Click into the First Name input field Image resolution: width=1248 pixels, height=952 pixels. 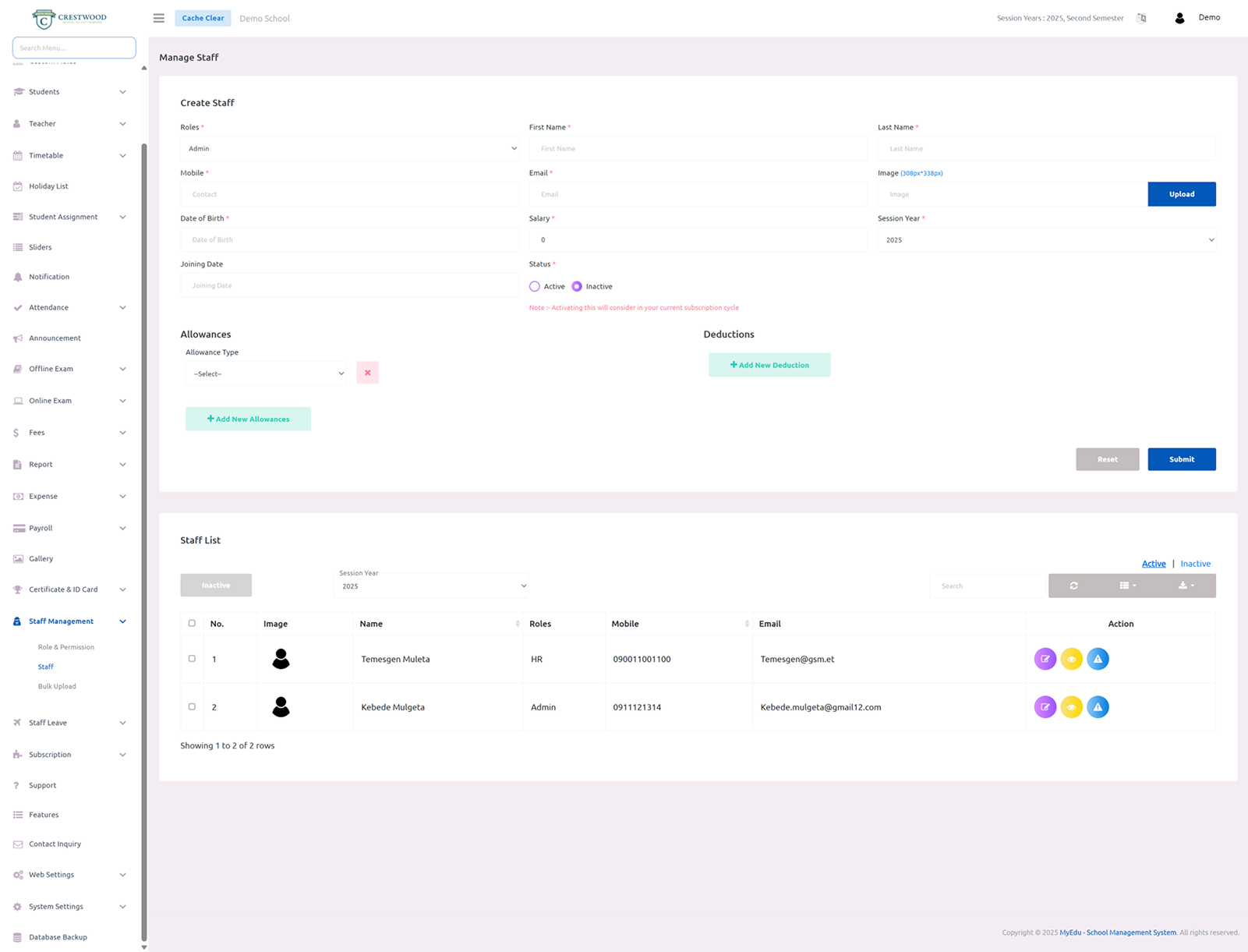pos(697,148)
